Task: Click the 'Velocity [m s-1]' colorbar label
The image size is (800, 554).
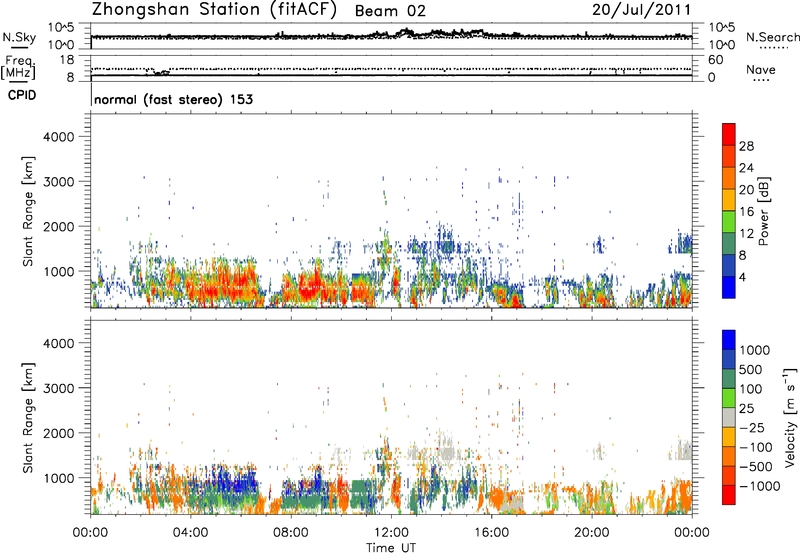Action: pyautogui.click(x=790, y=417)
